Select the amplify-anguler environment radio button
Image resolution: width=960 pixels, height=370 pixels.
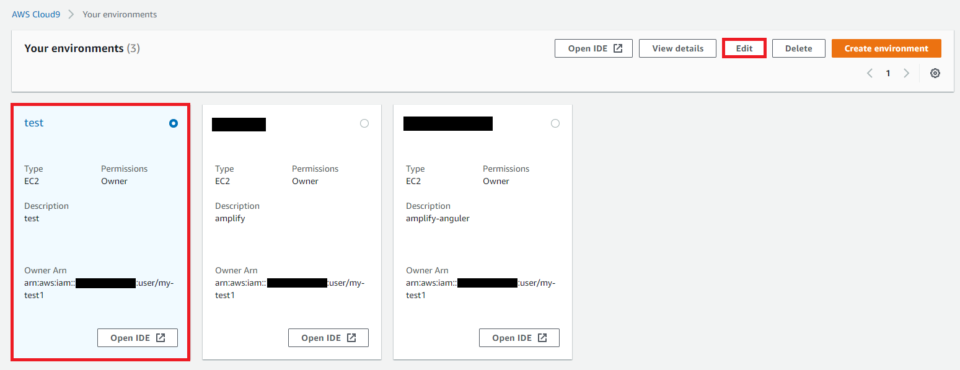(x=555, y=123)
